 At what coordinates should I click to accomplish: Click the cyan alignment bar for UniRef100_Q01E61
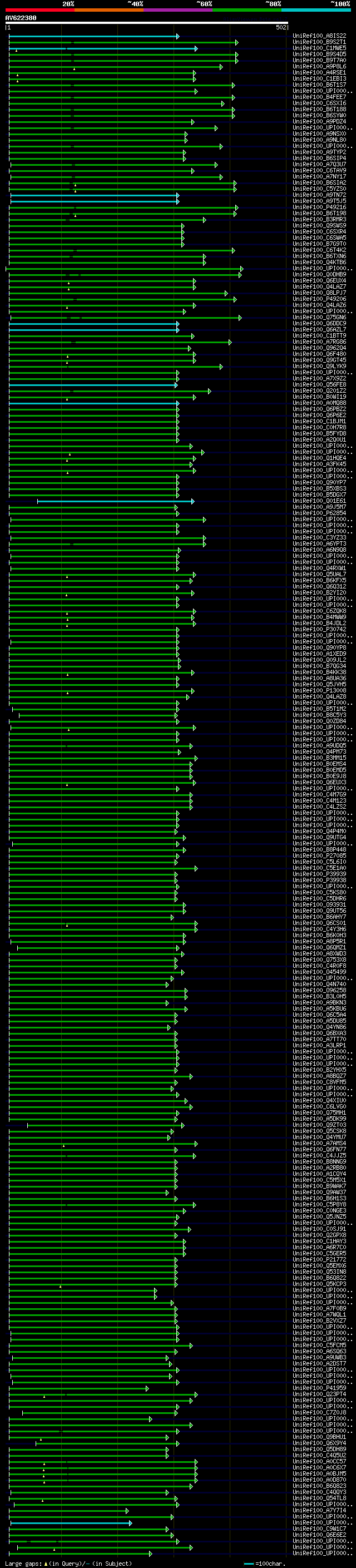pyautogui.click(x=116, y=502)
